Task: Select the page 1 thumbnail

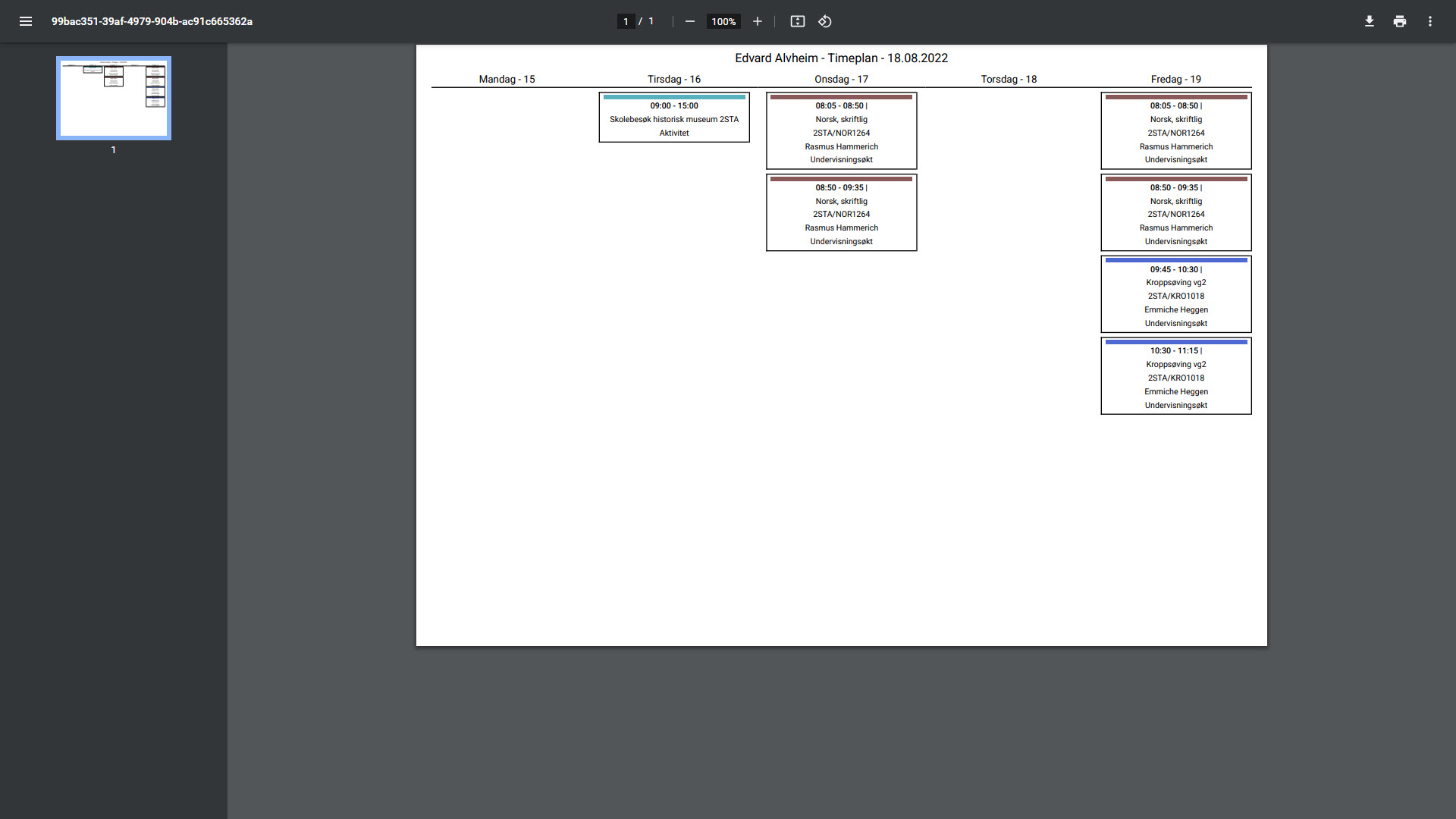Action: [114, 98]
